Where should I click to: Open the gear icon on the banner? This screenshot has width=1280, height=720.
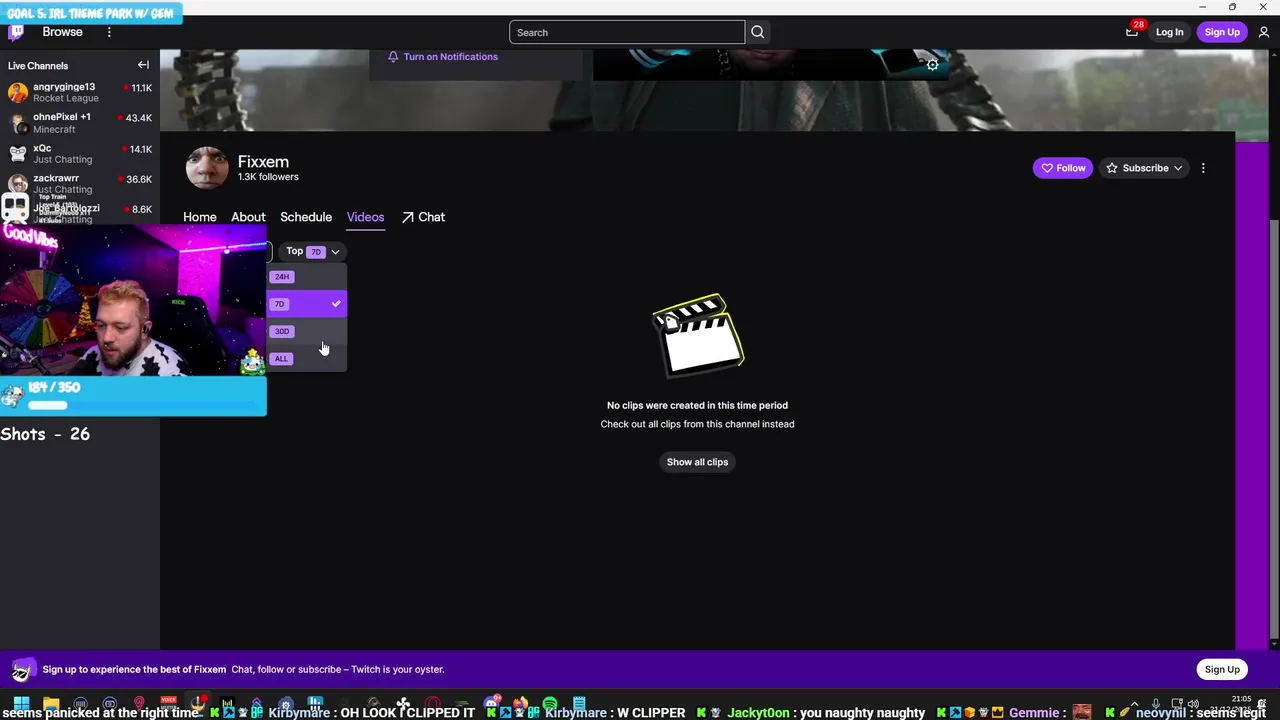point(932,65)
